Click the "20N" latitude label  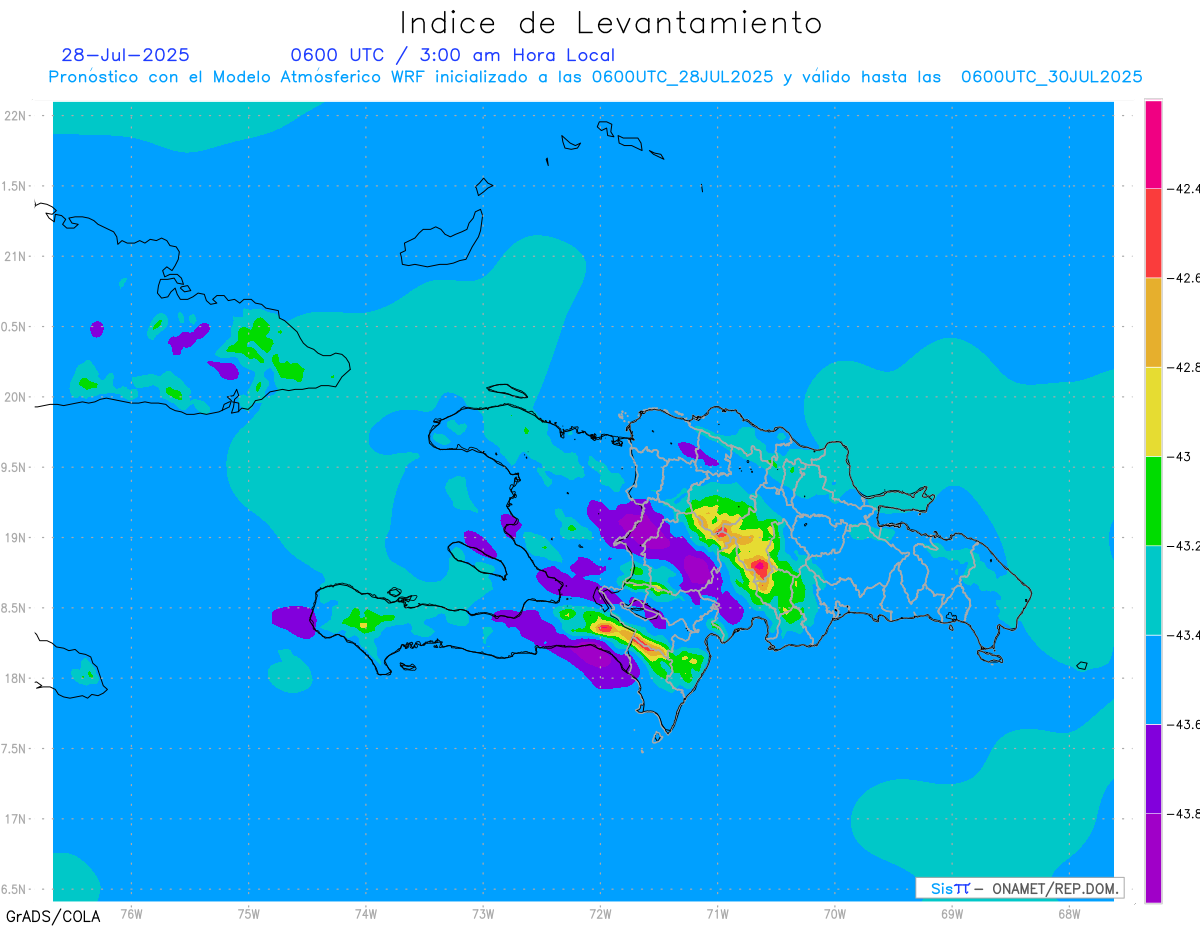coord(16,397)
